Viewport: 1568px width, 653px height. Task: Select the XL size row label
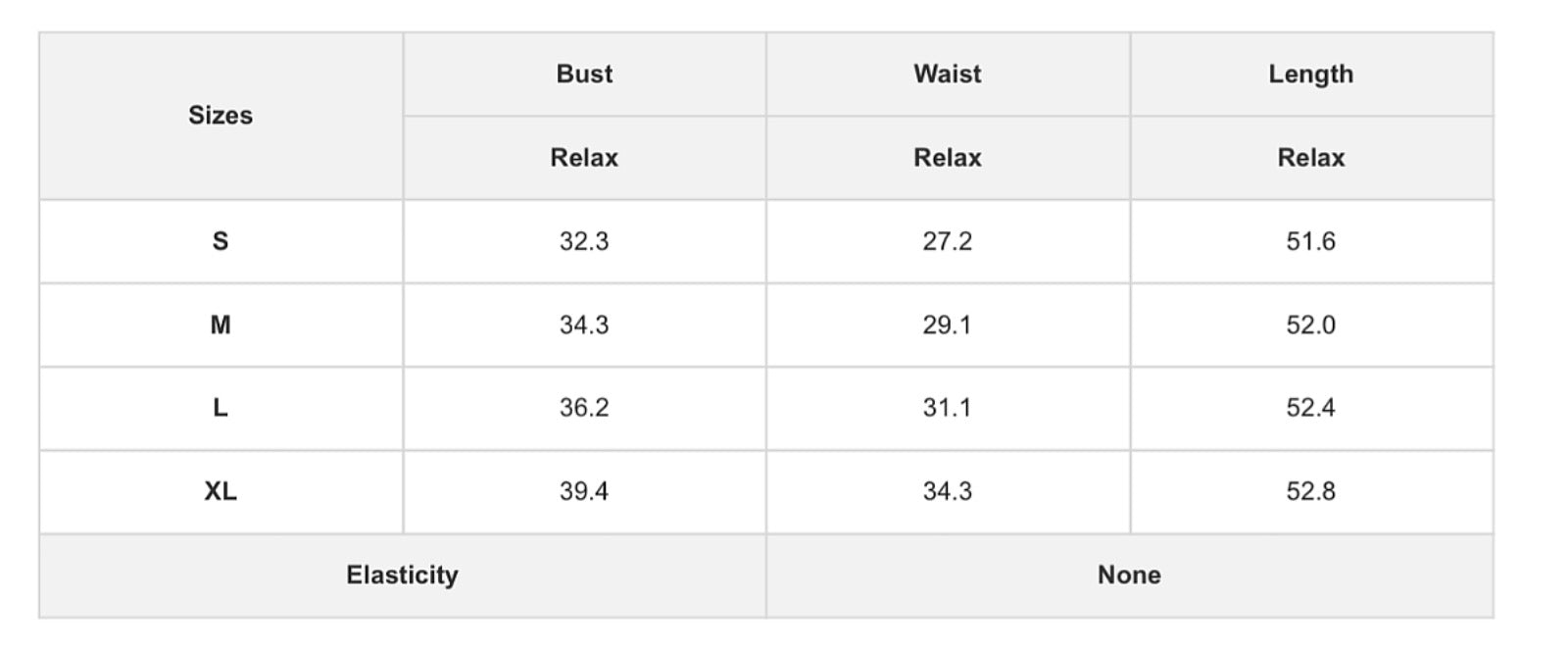point(220,491)
